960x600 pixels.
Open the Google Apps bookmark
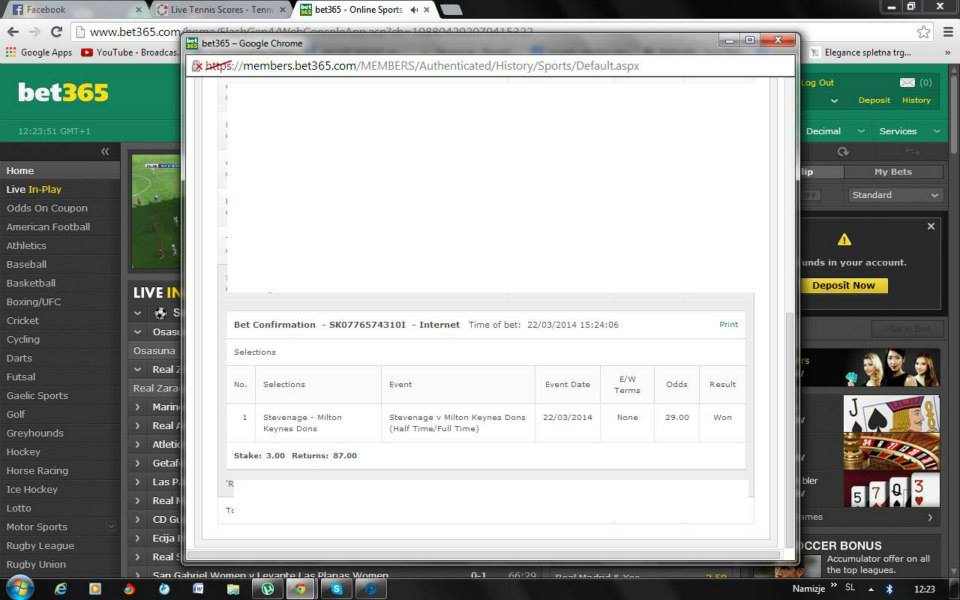point(39,53)
